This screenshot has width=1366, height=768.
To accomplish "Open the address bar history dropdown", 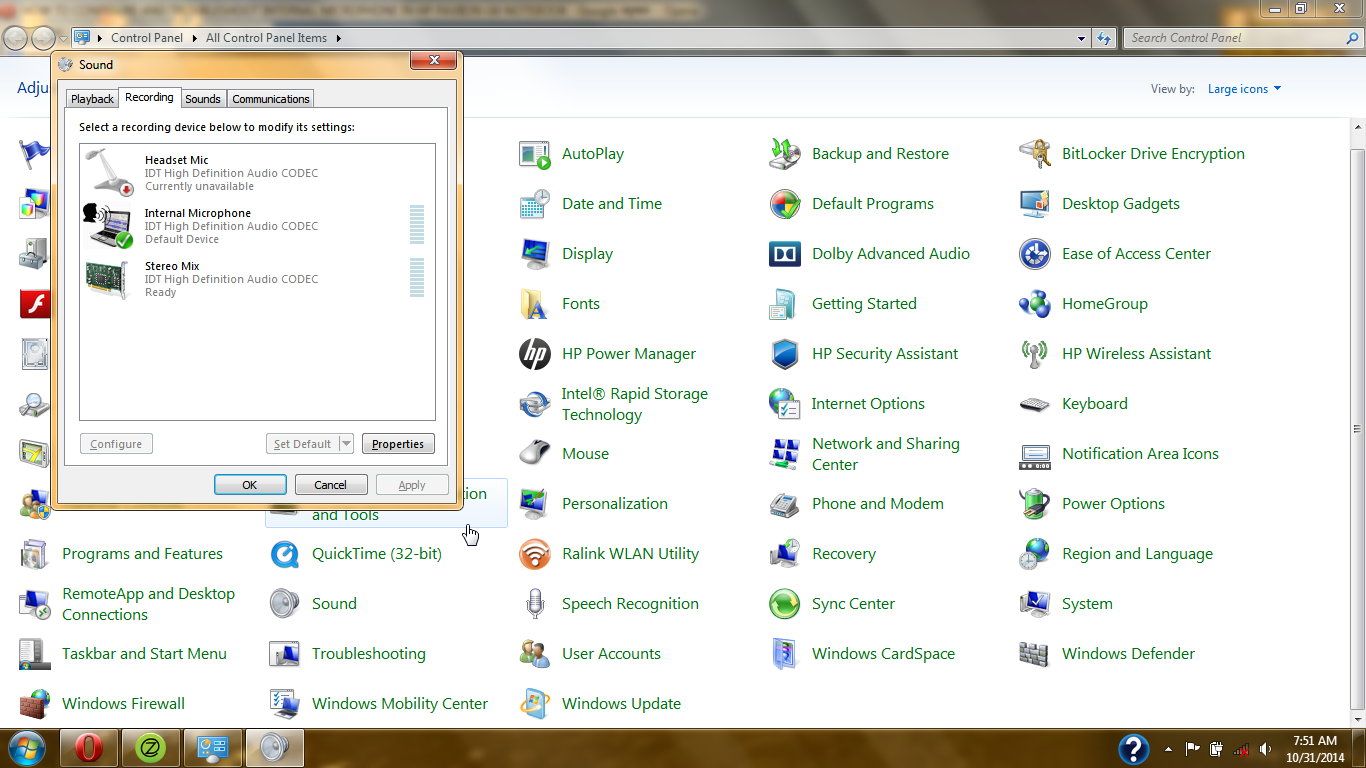I will pyautogui.click(x=1081, y=37).
